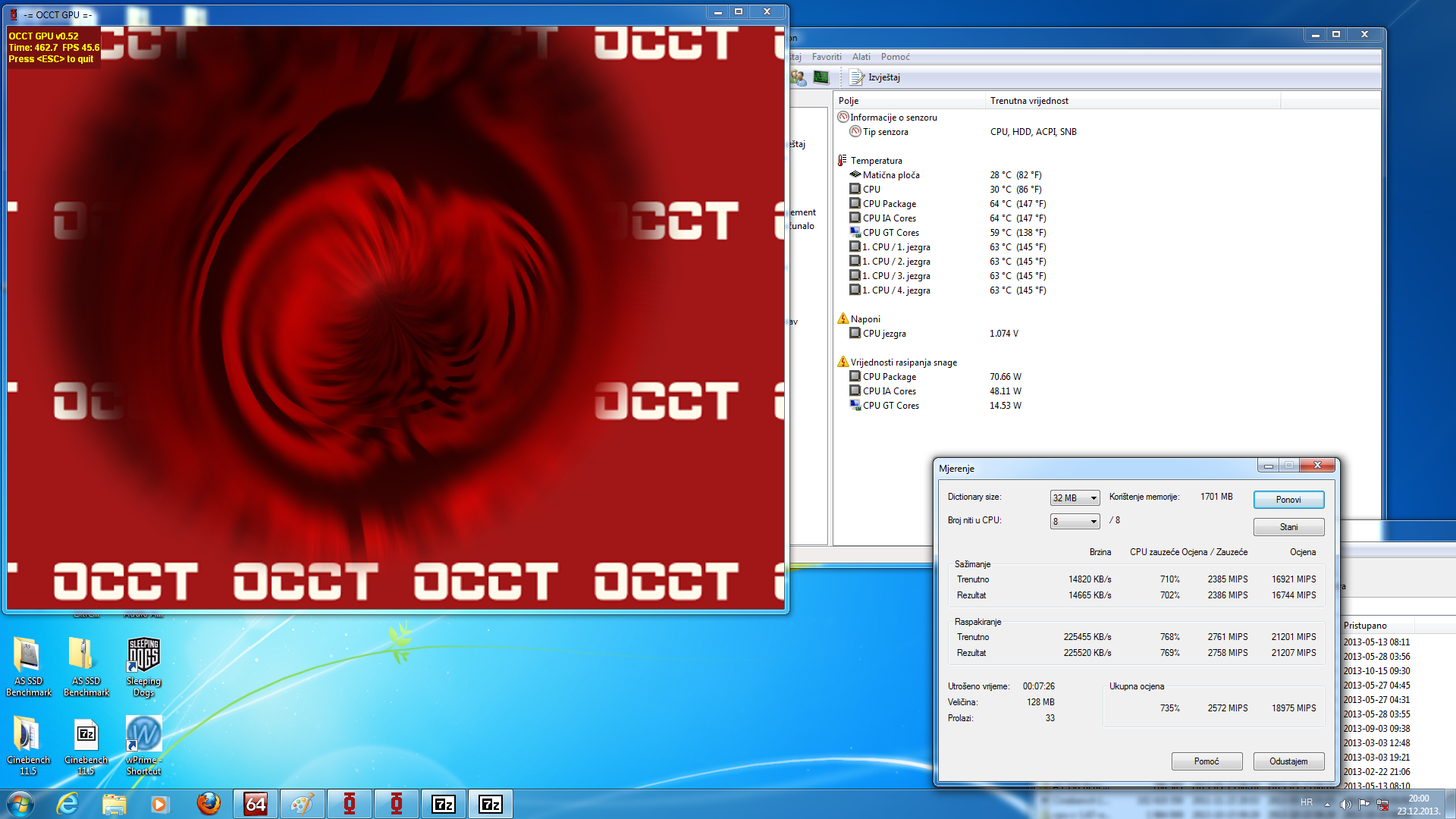
Task: Select the Informacije o senzoru group
Action: pos(888,118)
